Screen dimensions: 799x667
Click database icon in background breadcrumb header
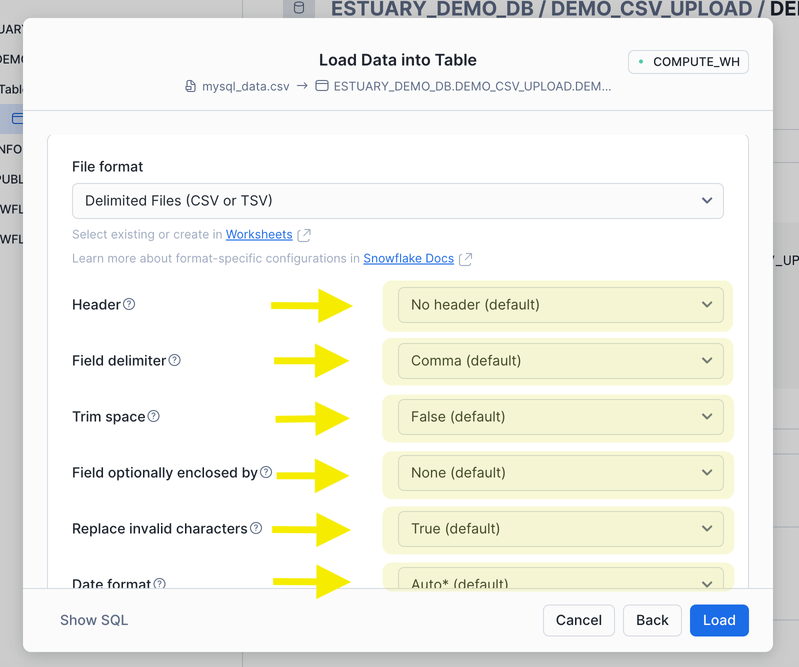(299, 8)
